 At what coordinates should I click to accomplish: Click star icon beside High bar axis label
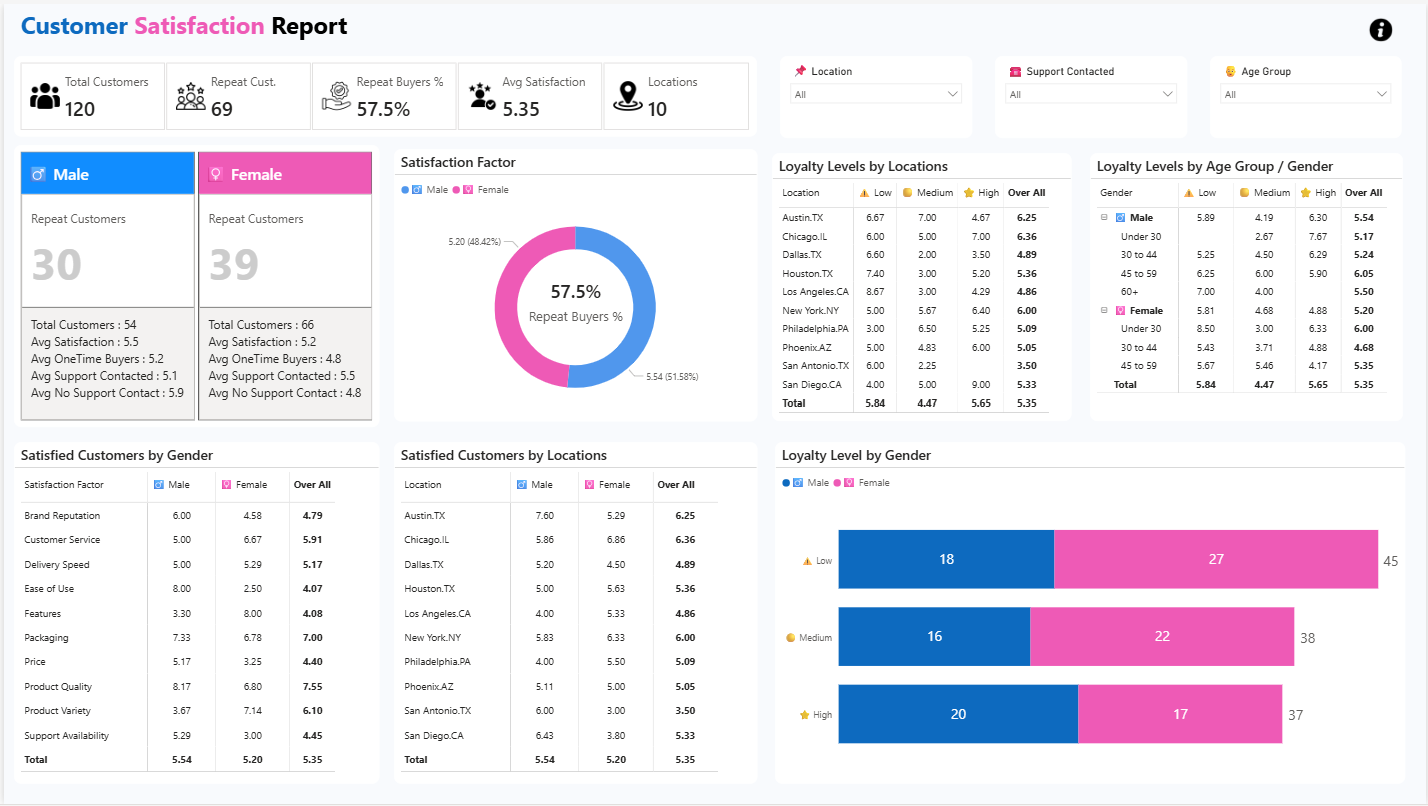click(804, 715)
